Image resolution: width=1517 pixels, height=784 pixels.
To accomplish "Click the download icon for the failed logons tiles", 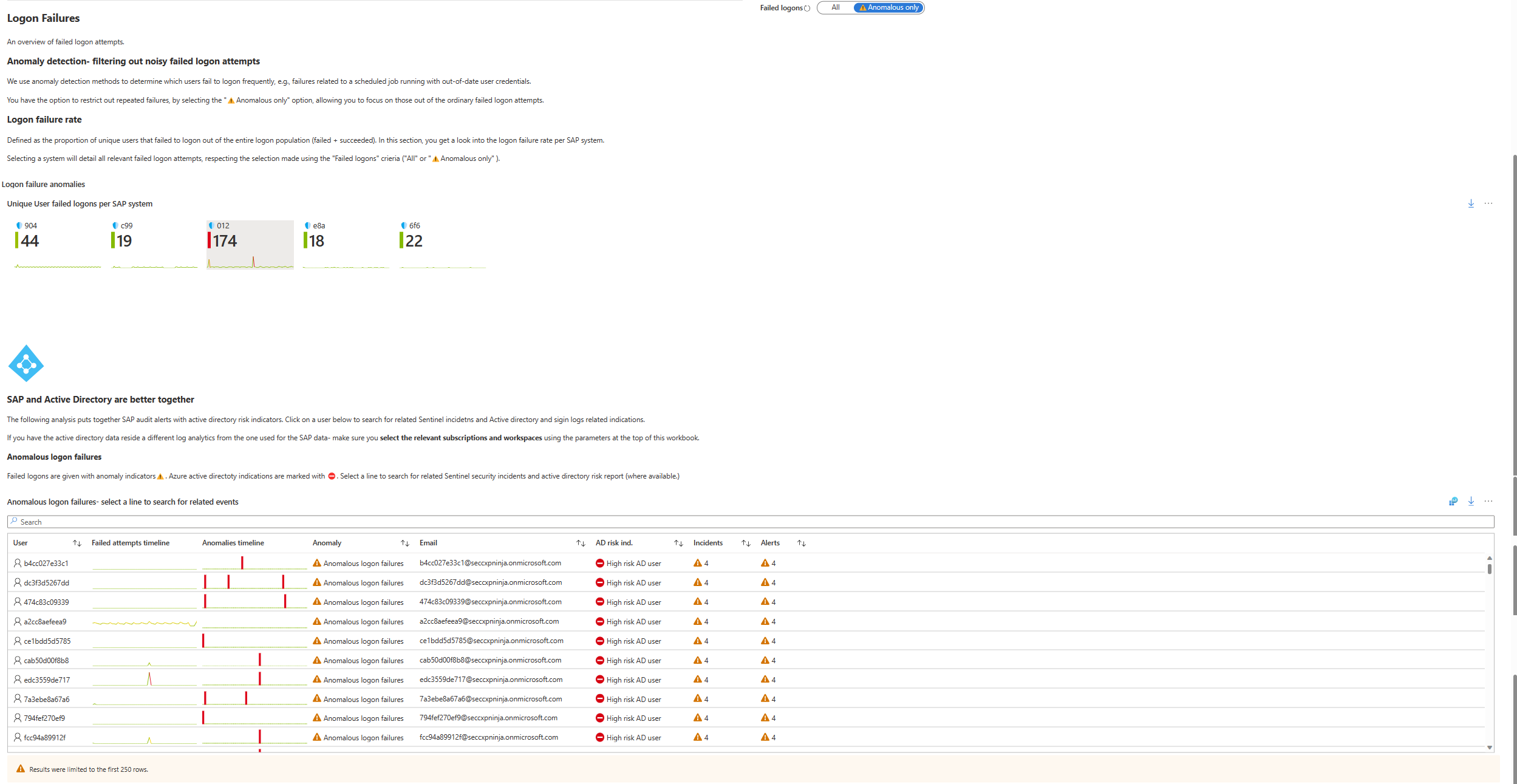I will [x=1471, y=203].
